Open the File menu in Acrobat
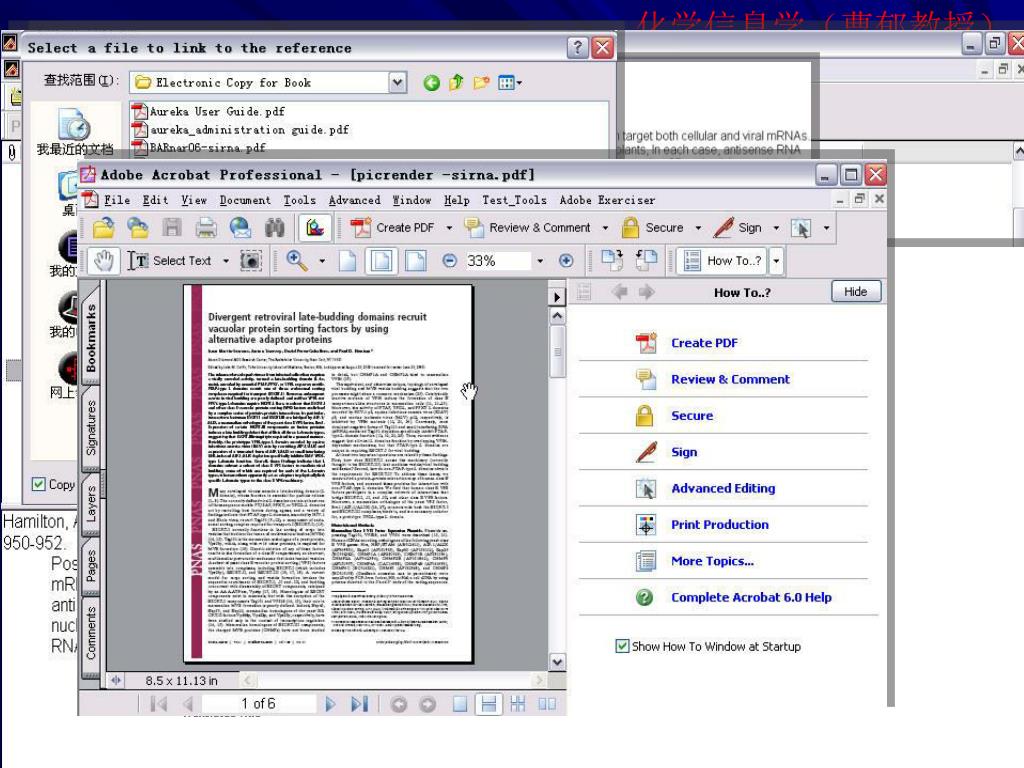The width and height of the screenshot is (1024, 768). (x=117, y=200)
